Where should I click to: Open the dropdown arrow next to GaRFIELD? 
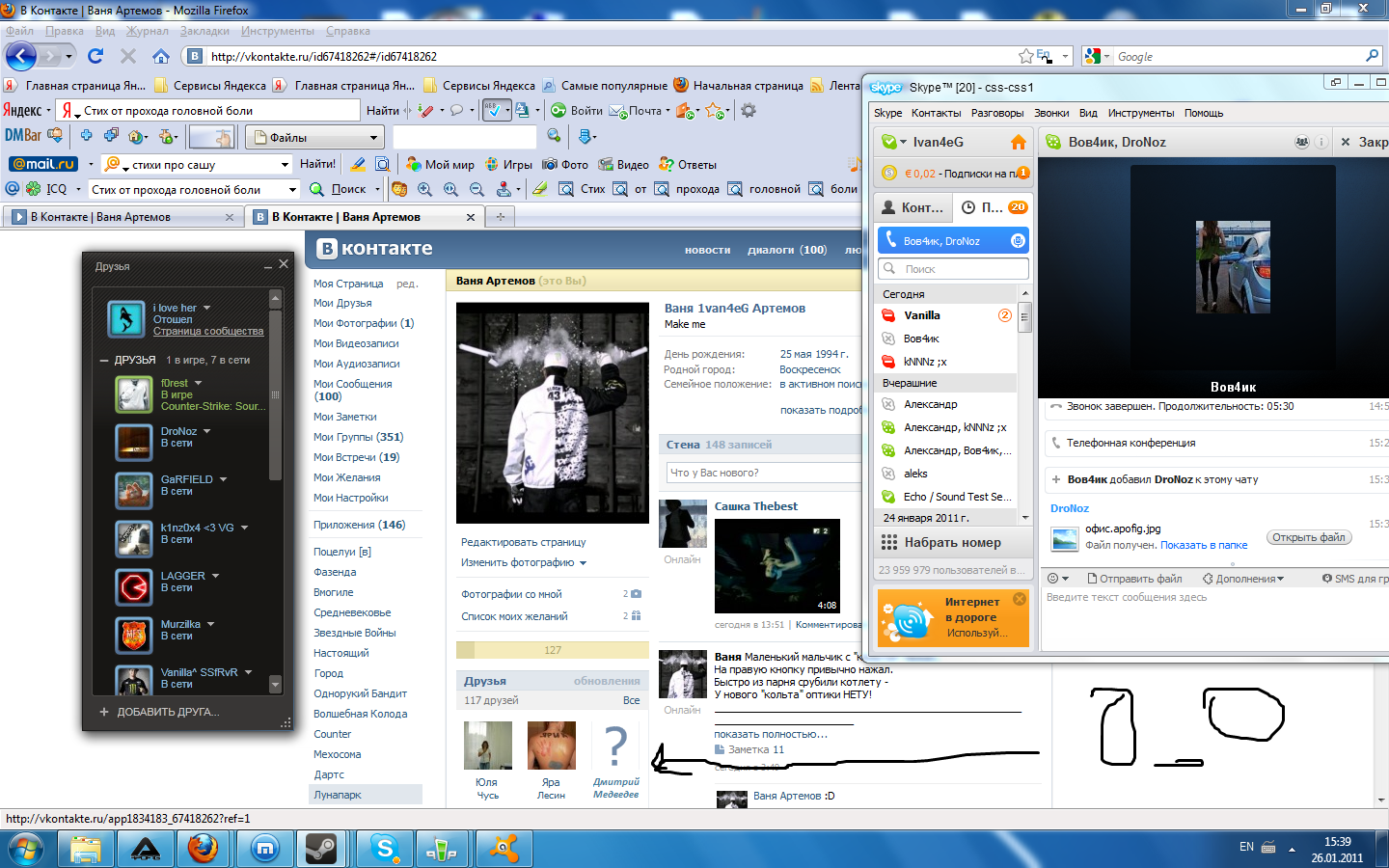(223, 479)
